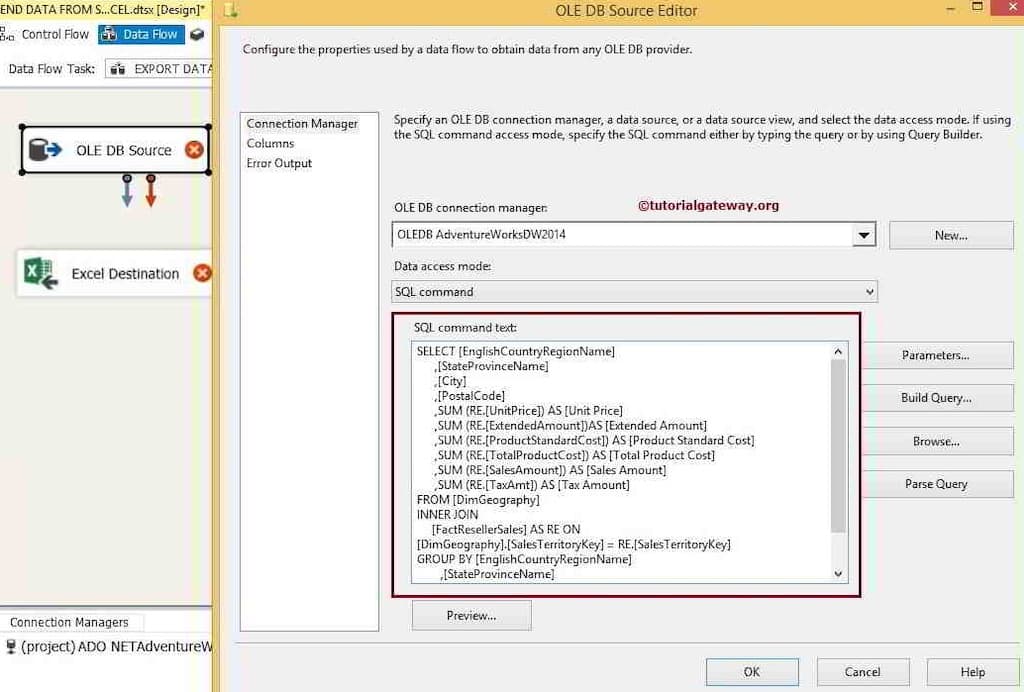Click the Parse Query button
This screenshot has height=692, width=1024.
[937, 484]
